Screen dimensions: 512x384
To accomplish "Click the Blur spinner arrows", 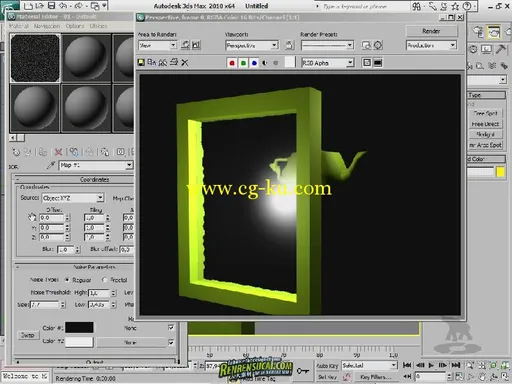I will point(77,249).
